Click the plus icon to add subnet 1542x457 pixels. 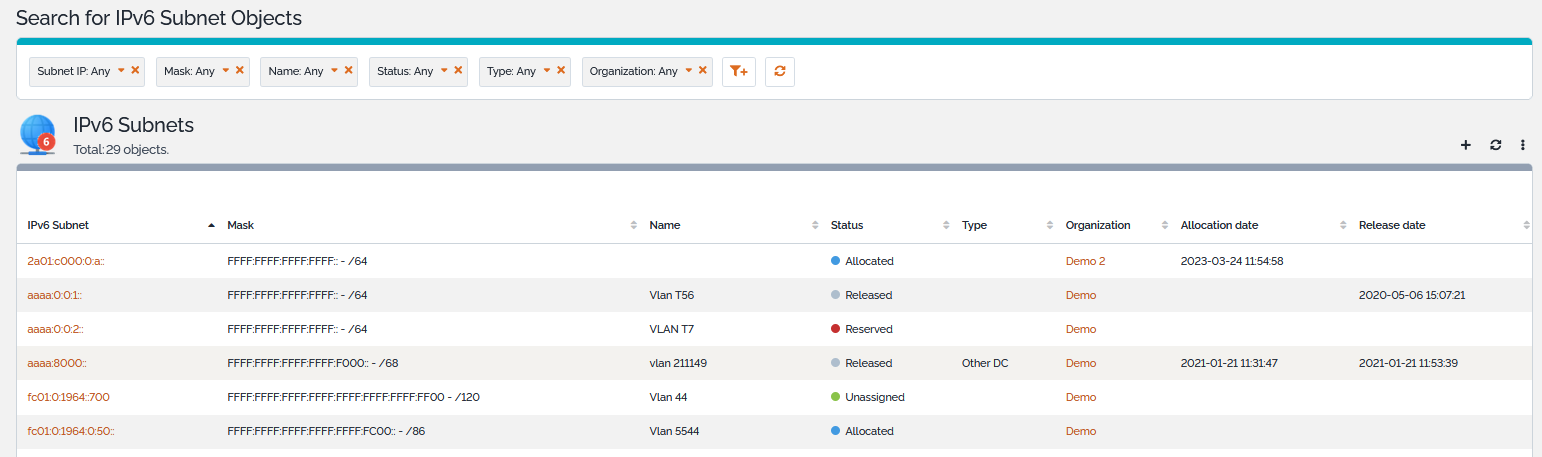pyautogui.click(x=1466, y=145)
